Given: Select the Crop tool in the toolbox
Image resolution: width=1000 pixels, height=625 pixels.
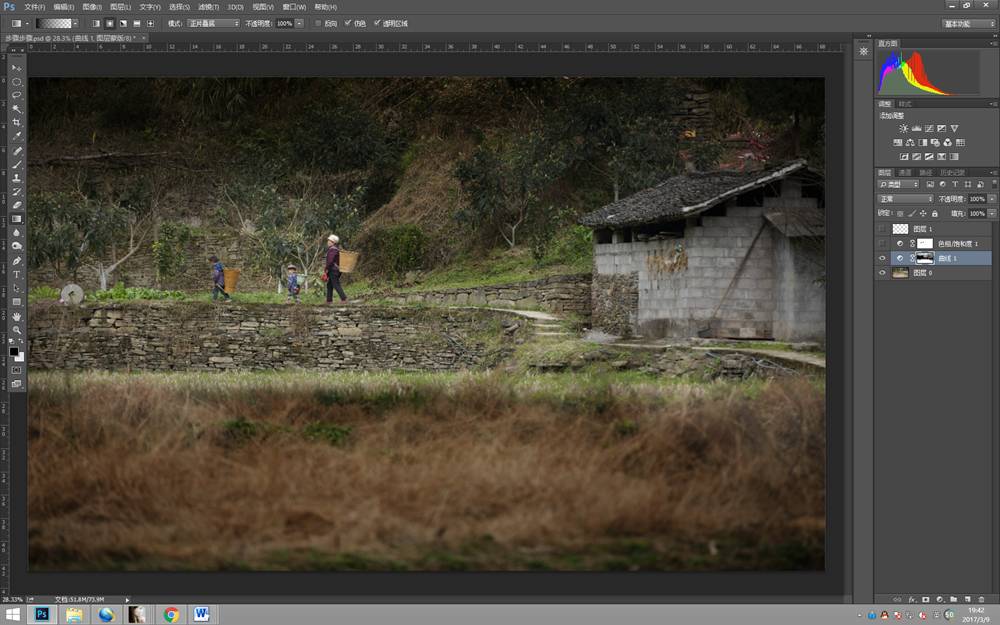Looking at the screenshot, I should 17,122.
